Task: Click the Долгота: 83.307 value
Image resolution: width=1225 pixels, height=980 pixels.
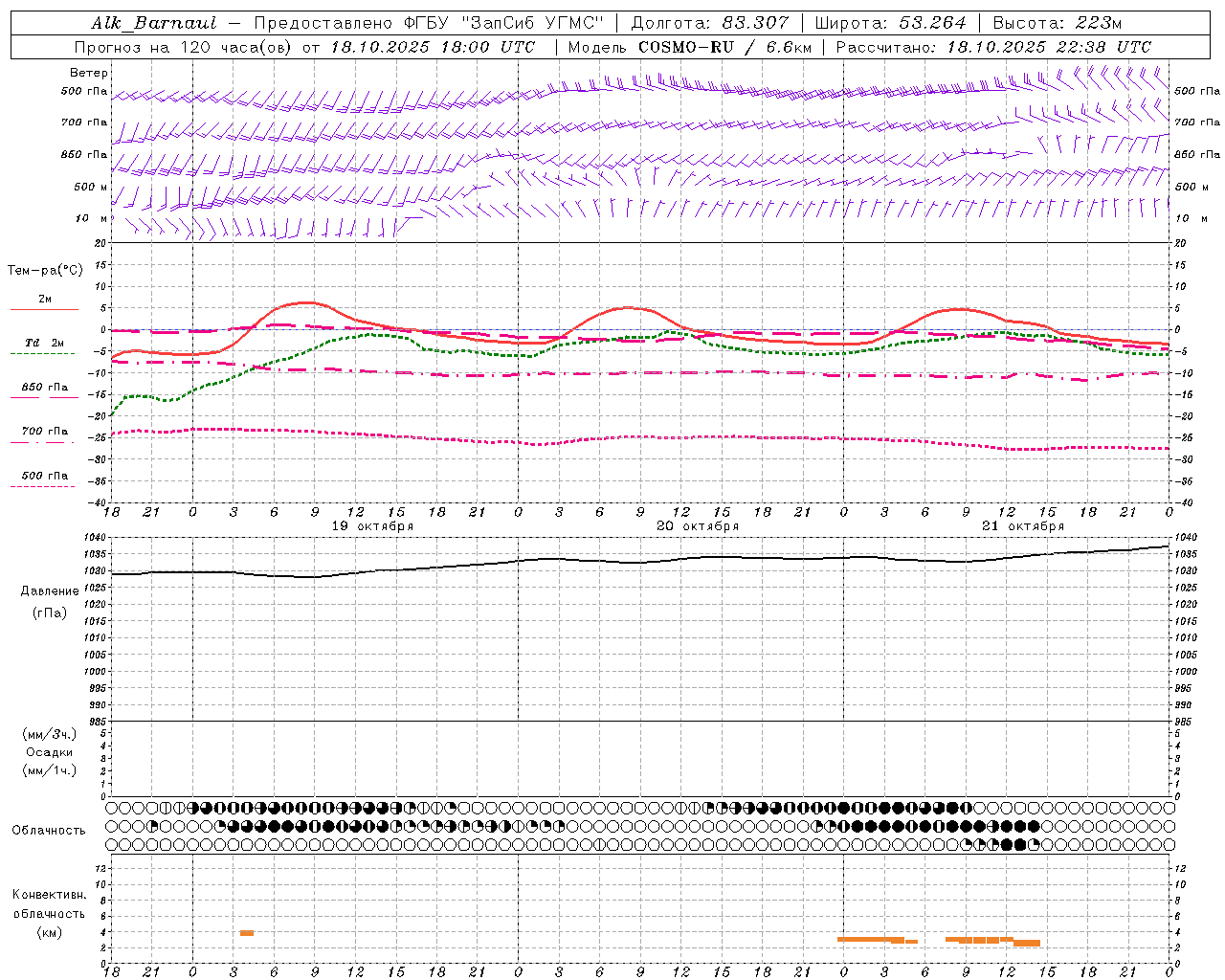Action: 710,23
